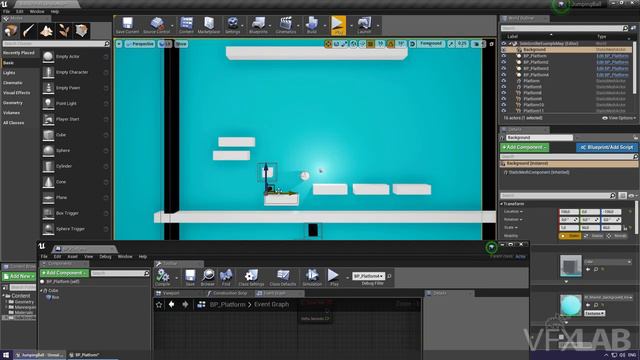Select Volumes category in Place panel
Viewport: 640px width, 360px height.
point(11,113)
